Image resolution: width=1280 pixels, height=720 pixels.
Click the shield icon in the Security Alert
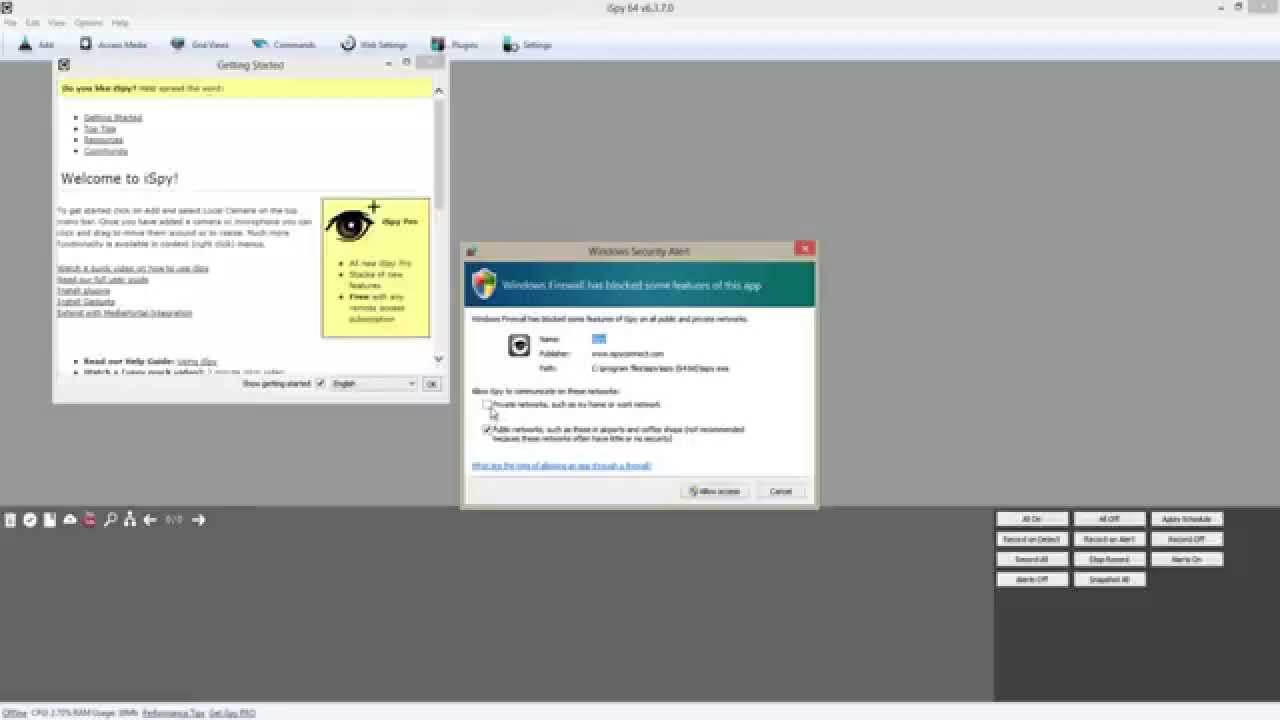pos(484,284)
